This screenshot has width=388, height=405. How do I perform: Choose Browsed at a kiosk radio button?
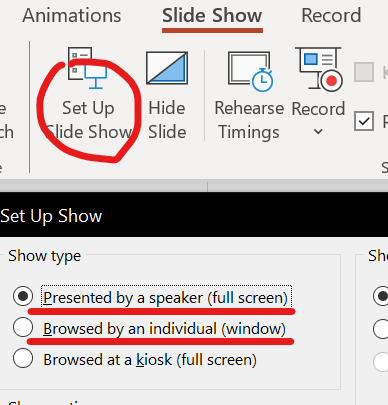[23, 358]
